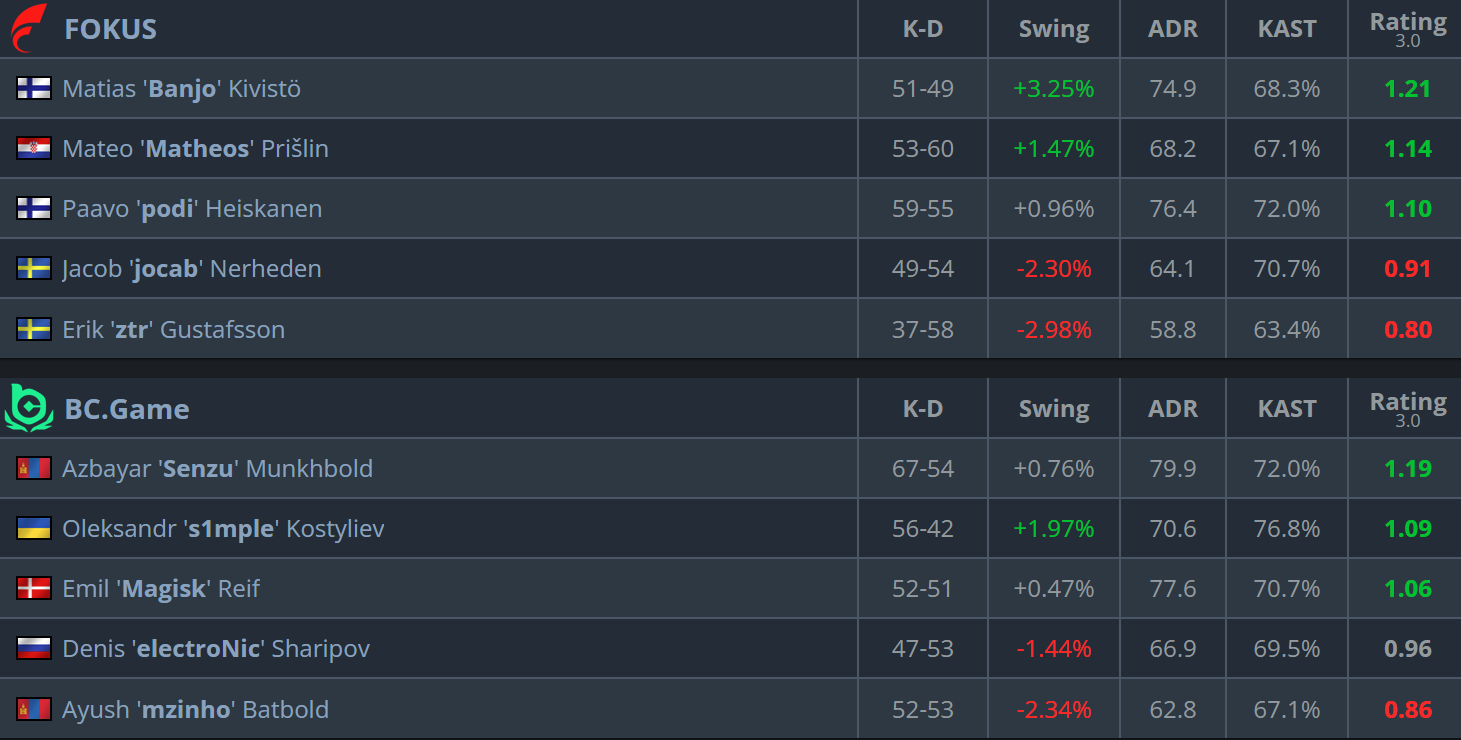The height and width of the screenshot is (740, 1461).
Task: Click the Finnish flag beside Banjo
Action: pyautogui.click(x=34, y=88)
